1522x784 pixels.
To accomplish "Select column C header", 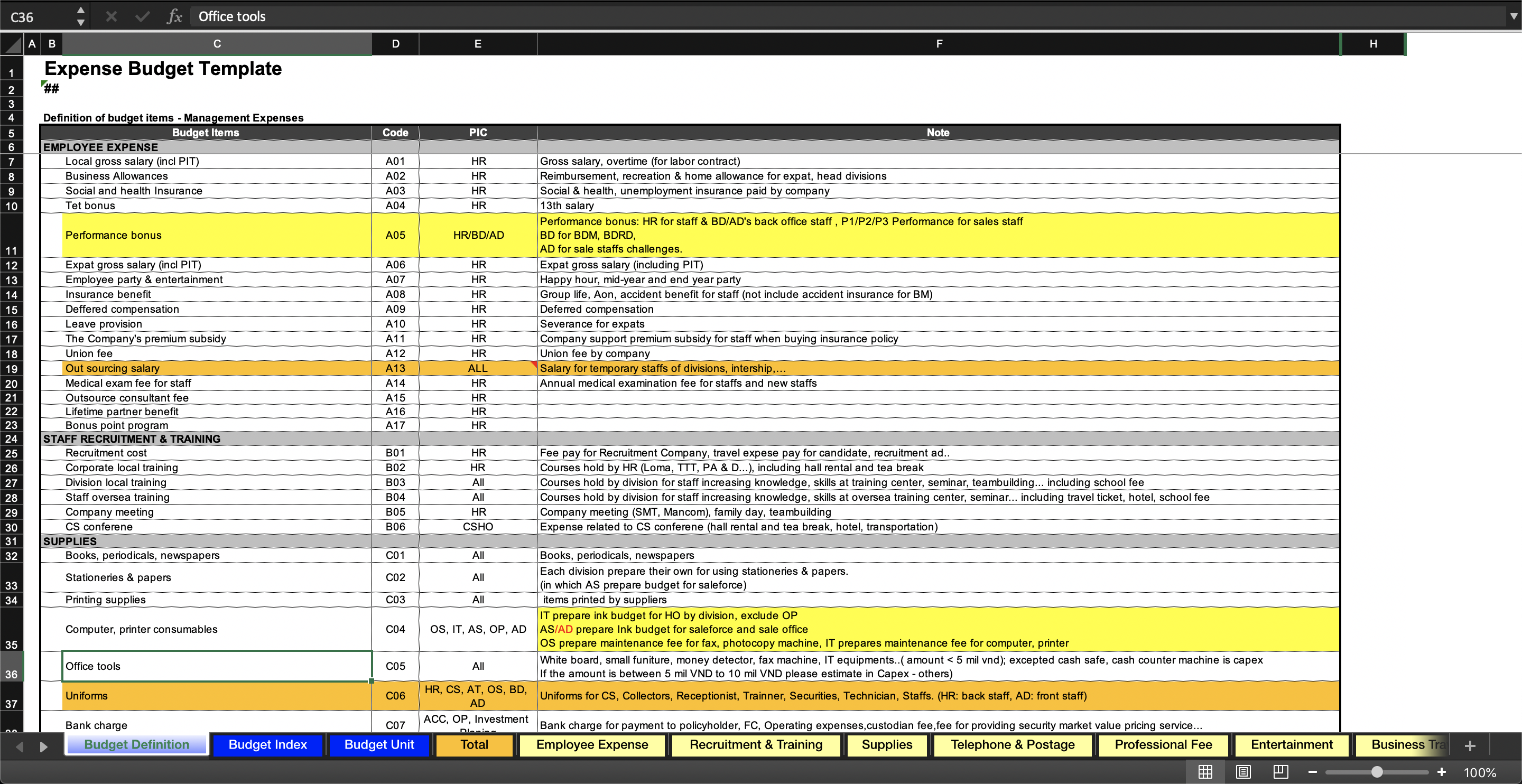I will tap(217, 44).
